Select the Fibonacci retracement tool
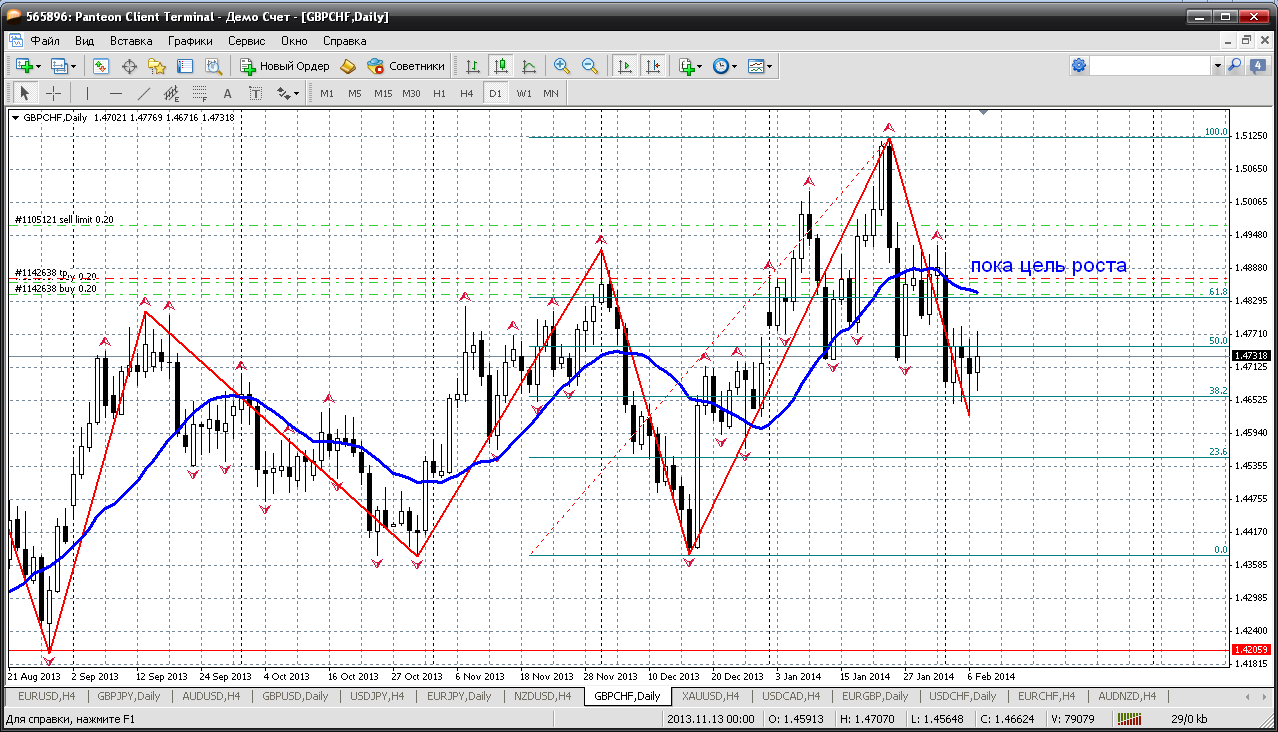This screenshot has height=732, width=1278. tap(199, 93)
